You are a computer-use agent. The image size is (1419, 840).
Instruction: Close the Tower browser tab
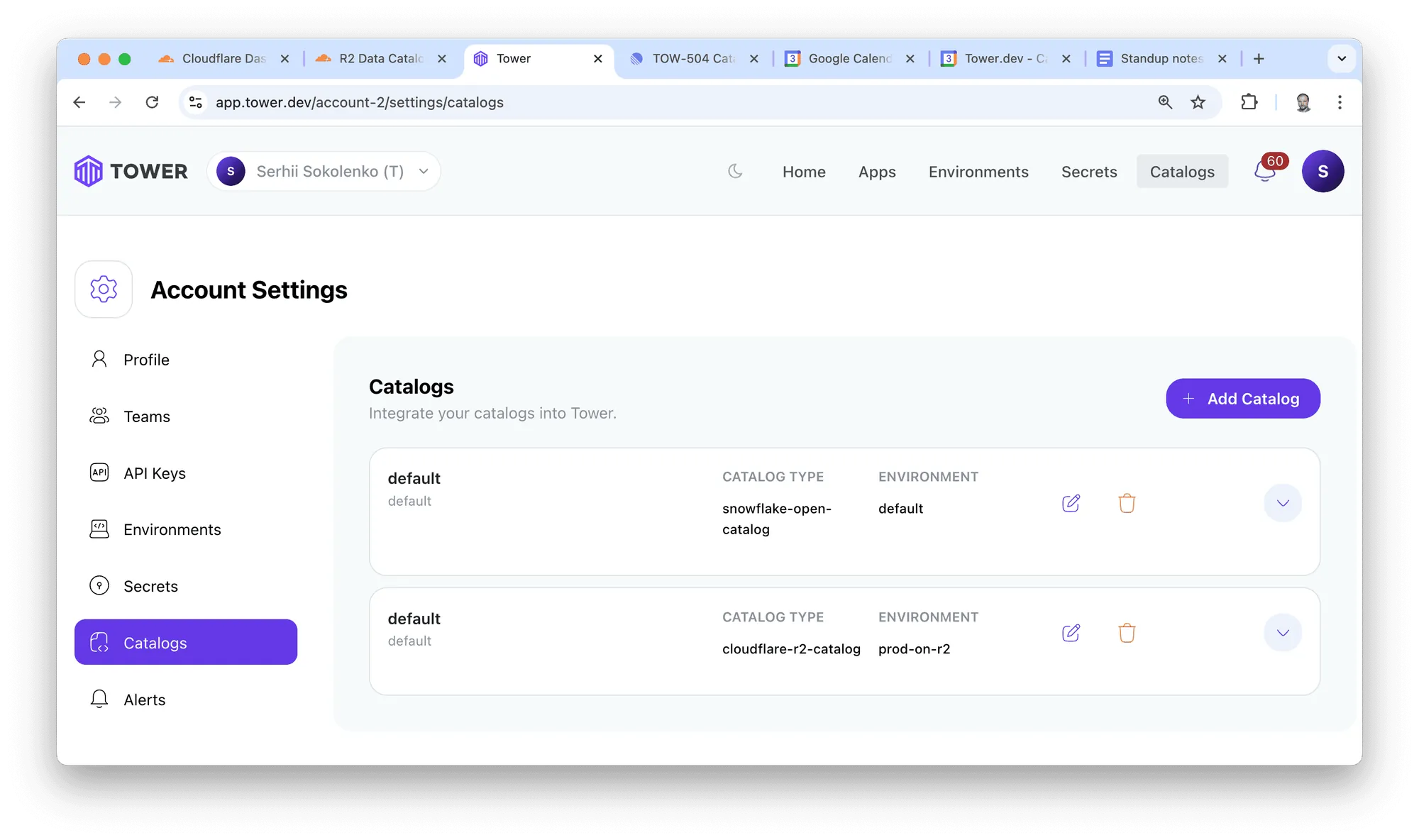[x=598, y=58]
